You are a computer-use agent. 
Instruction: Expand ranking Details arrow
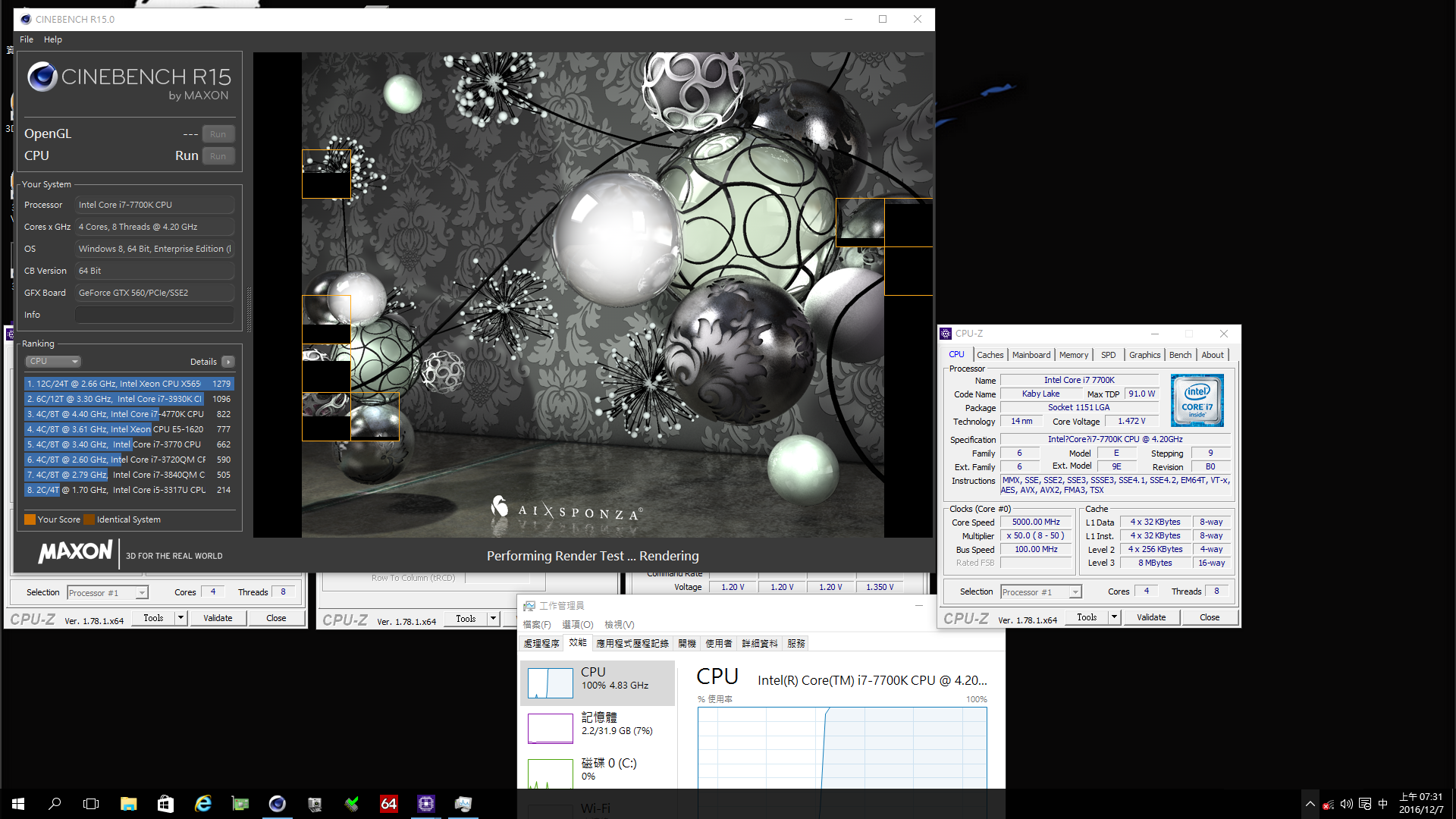pyautogui.click(x=227, y=362)
